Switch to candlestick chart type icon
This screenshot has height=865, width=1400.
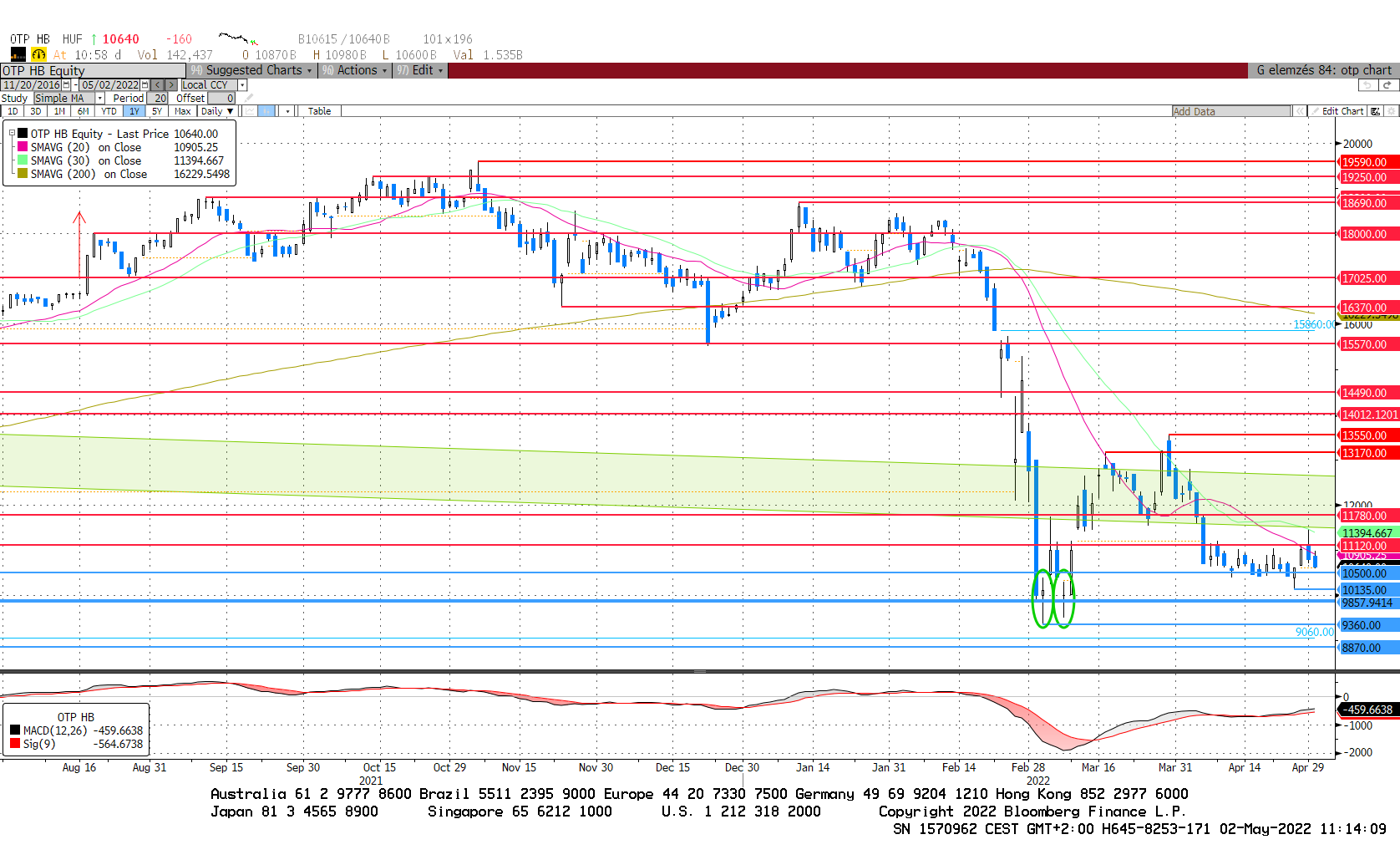266,111
